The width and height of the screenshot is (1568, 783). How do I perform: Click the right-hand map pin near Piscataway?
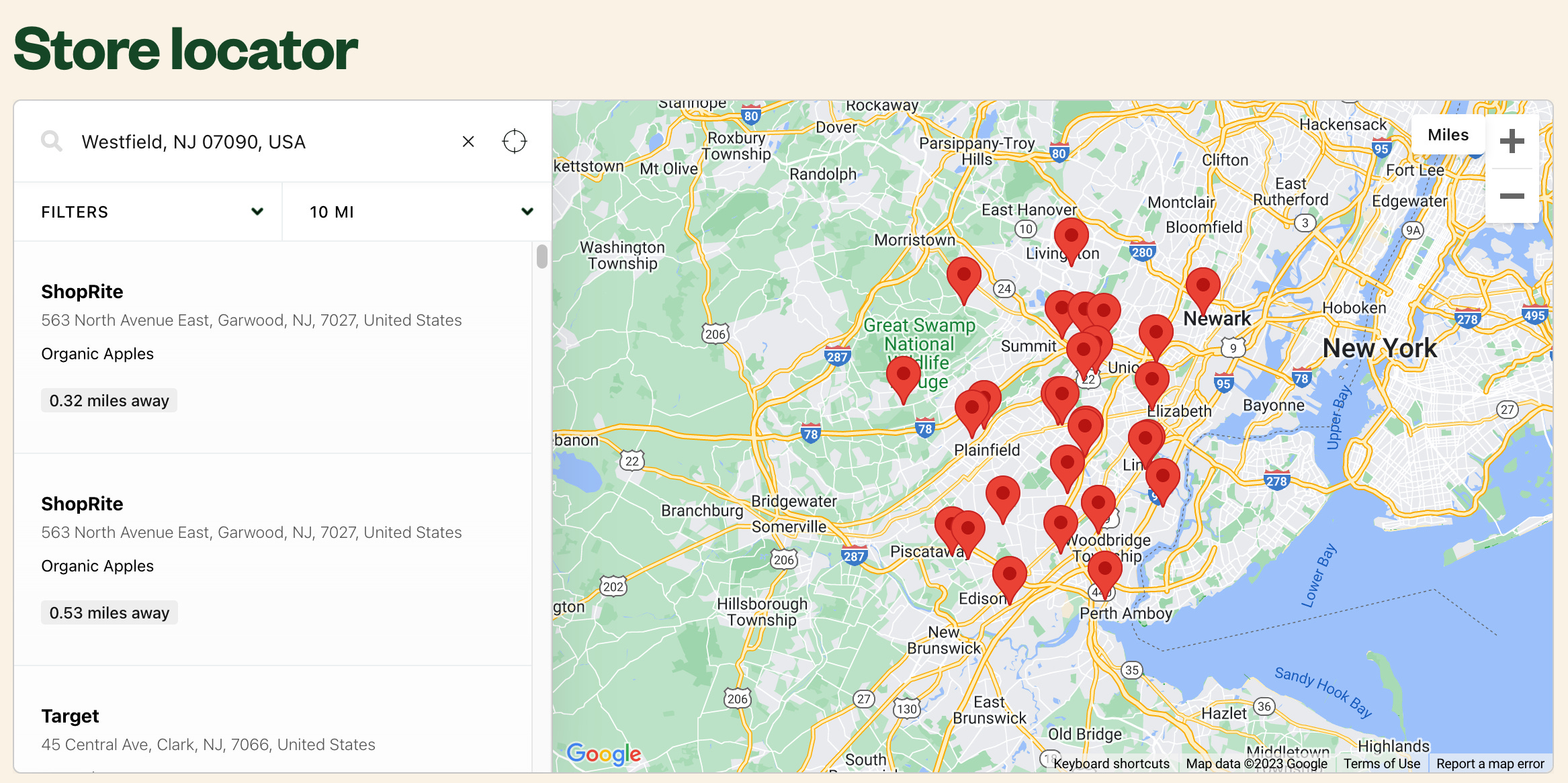pos(968,533)
